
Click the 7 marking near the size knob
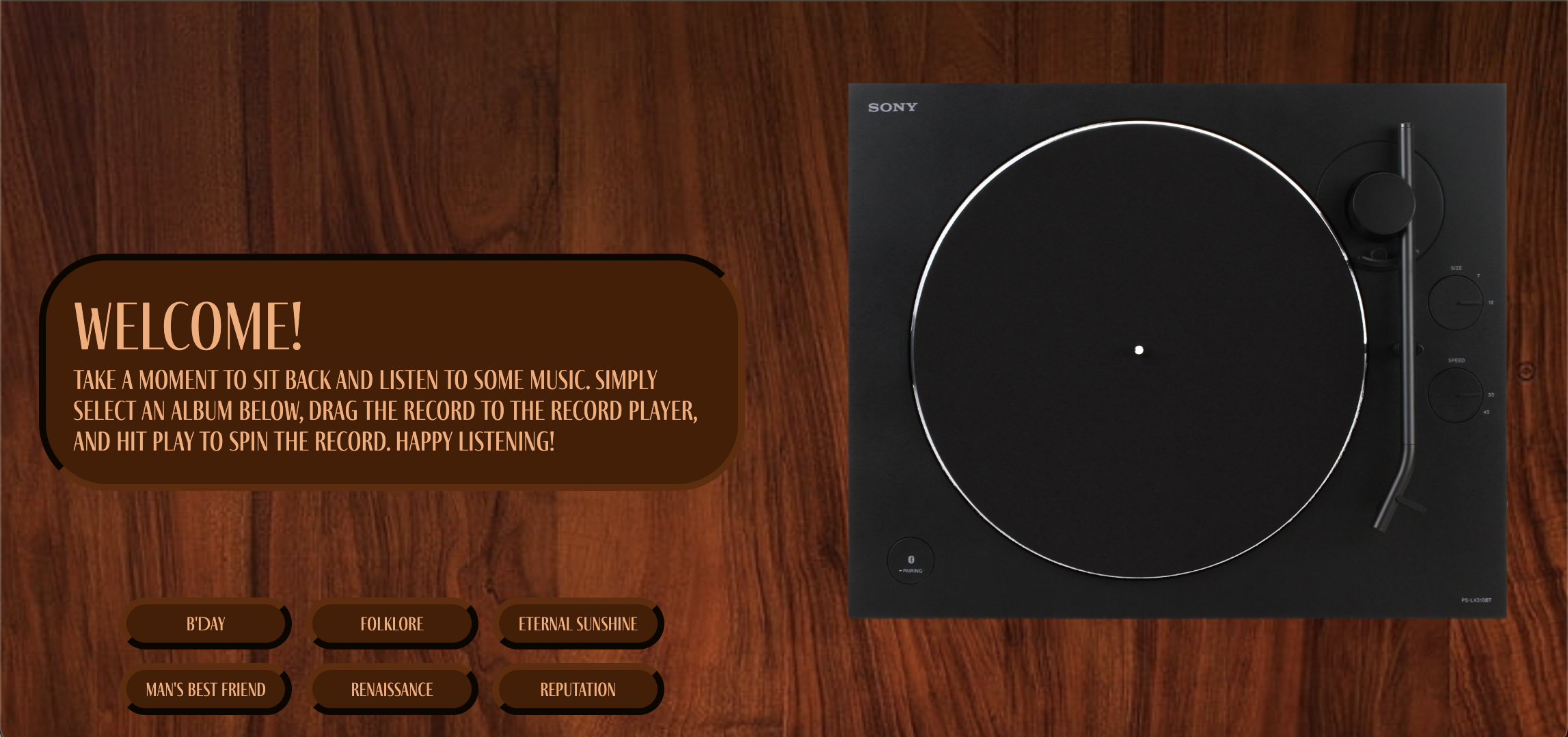pyautogui.click(x=1478, y=276)
